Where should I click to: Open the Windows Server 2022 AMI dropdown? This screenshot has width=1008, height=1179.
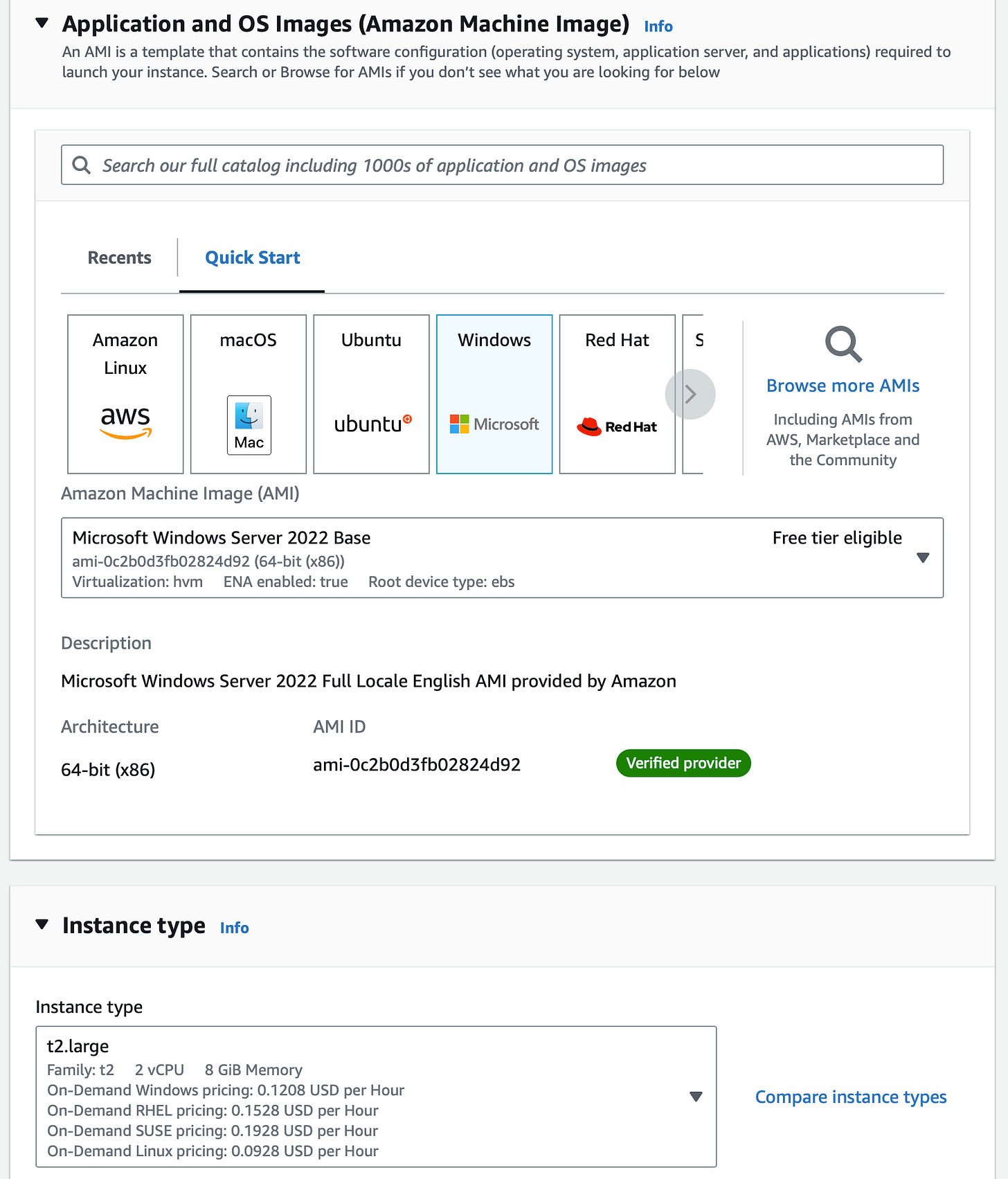[502, 557]
